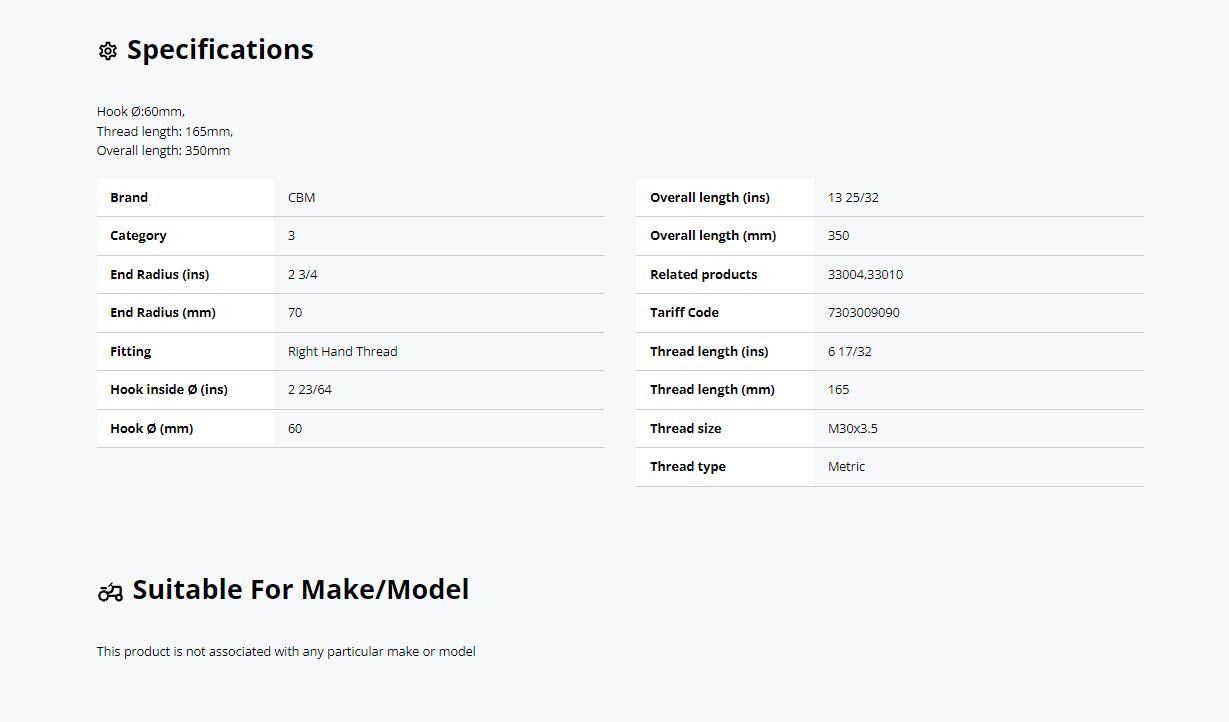Image resolution: width=1229 pixels, height=722 pixels.
Task: Click the Brand value CBM
Action: click(x=301, y=197)
